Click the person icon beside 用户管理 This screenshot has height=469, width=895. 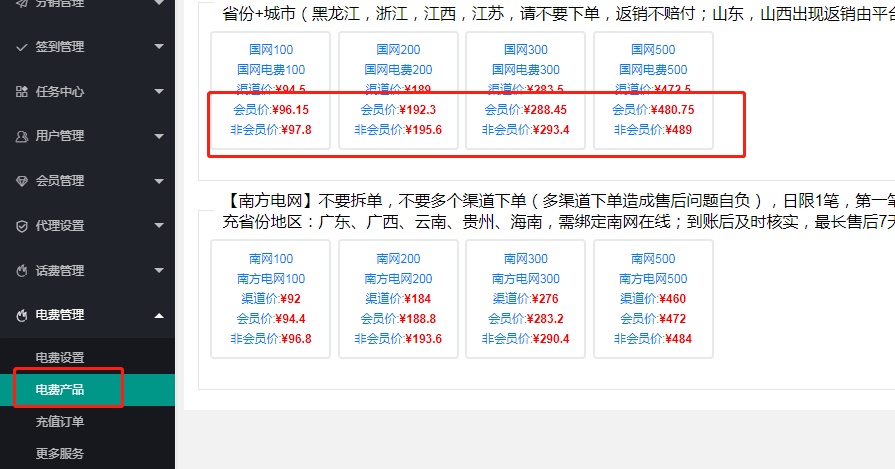click(22, 136)
